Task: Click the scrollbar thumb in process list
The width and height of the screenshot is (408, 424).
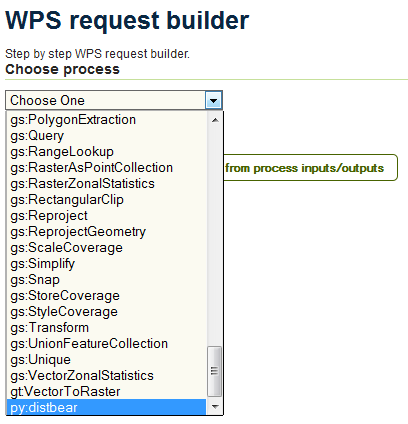Action: pos(214,371)
